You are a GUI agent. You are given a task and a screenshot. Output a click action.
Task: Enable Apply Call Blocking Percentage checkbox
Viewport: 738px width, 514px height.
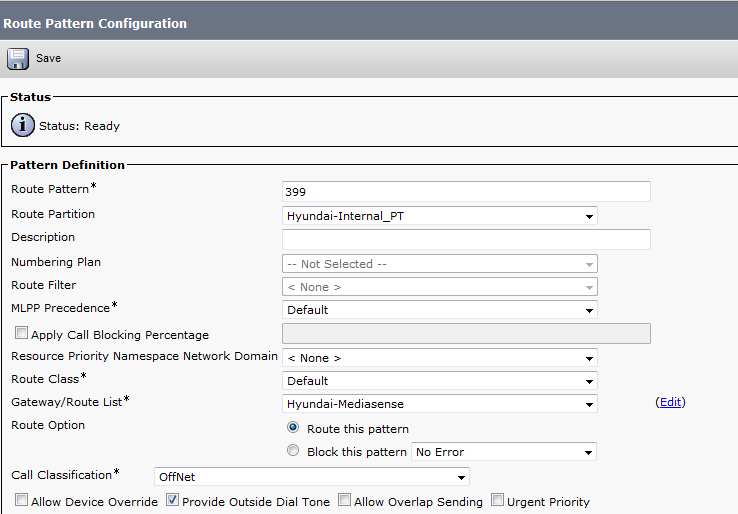coord(21,334)
